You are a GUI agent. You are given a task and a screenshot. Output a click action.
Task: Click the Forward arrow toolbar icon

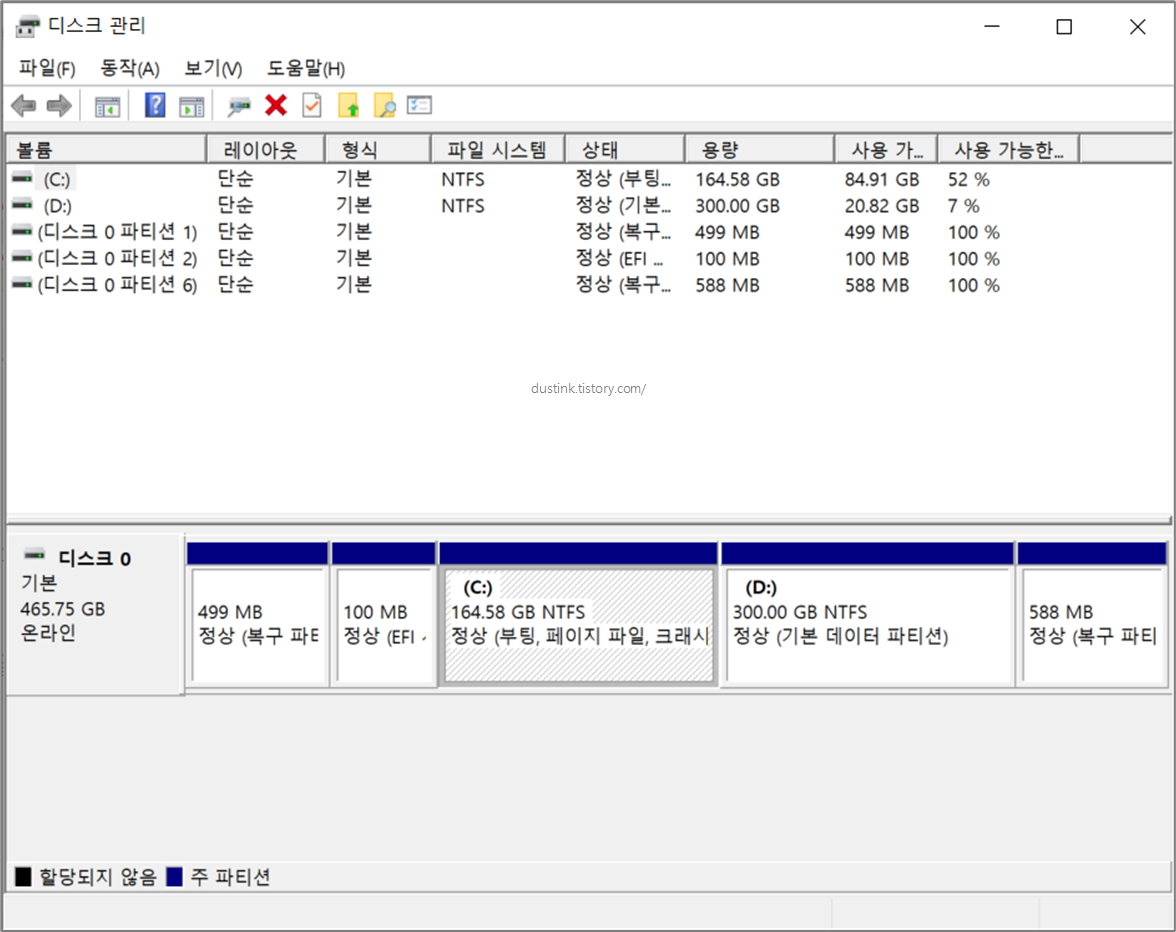click(x=59, y=106)
